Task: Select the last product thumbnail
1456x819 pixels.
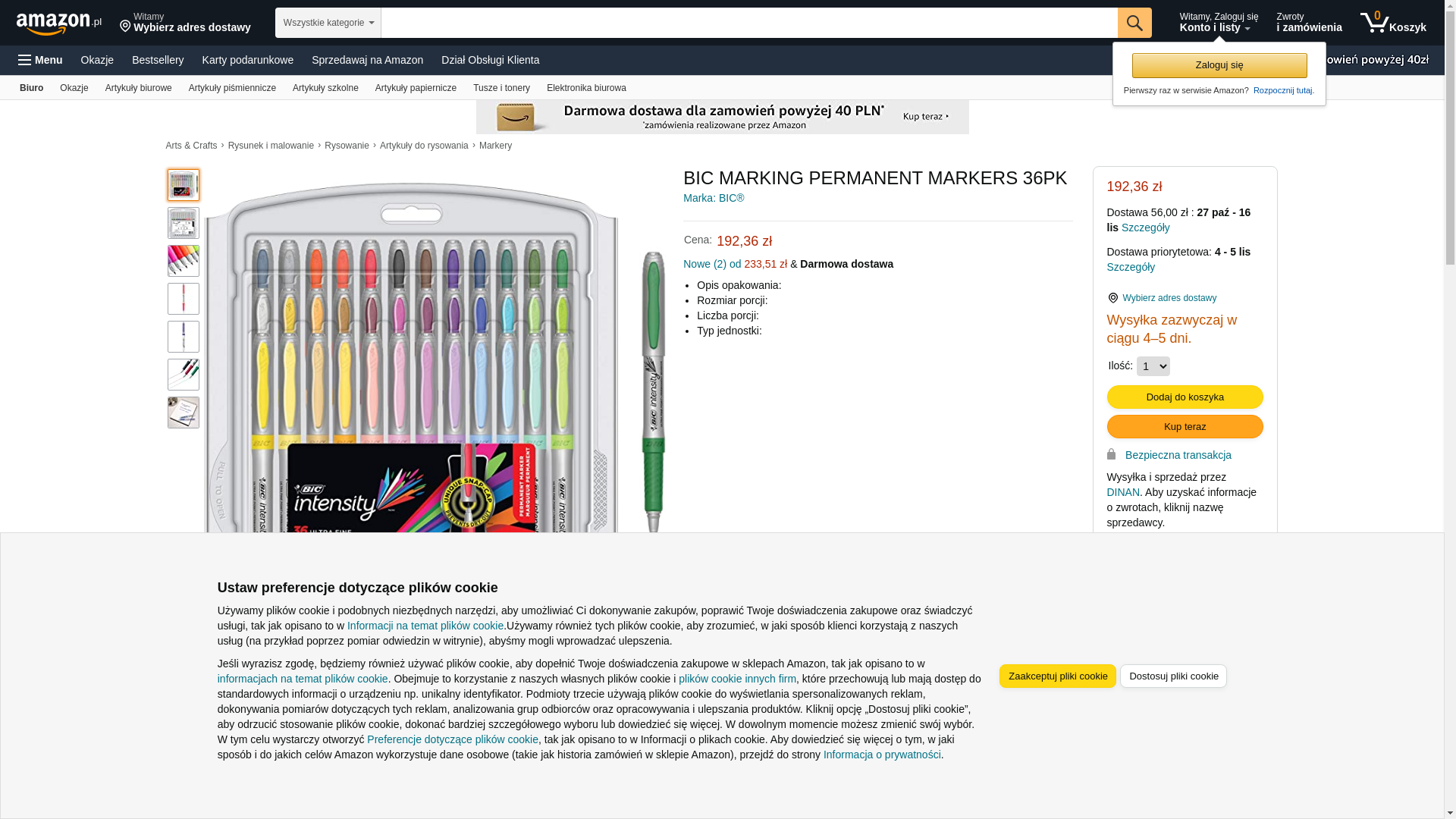Action: [184, 413]
